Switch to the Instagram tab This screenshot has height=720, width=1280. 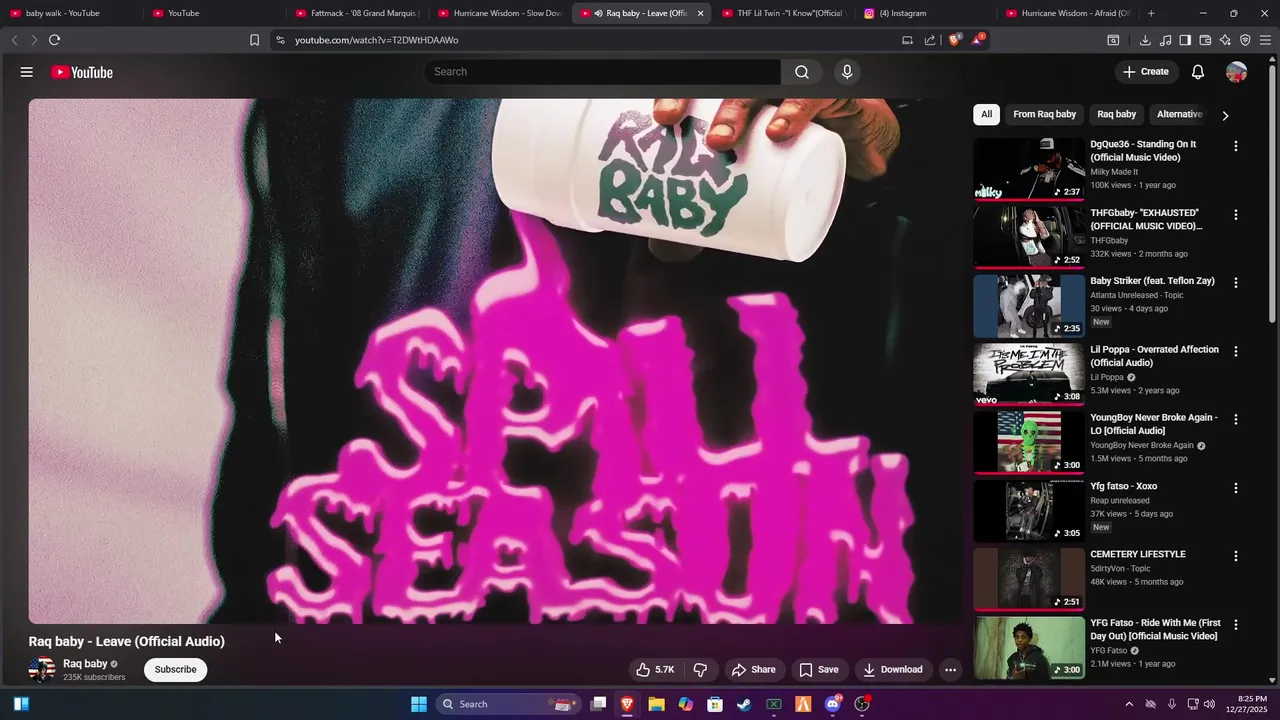pyautogui.click(x=926, y=13)
